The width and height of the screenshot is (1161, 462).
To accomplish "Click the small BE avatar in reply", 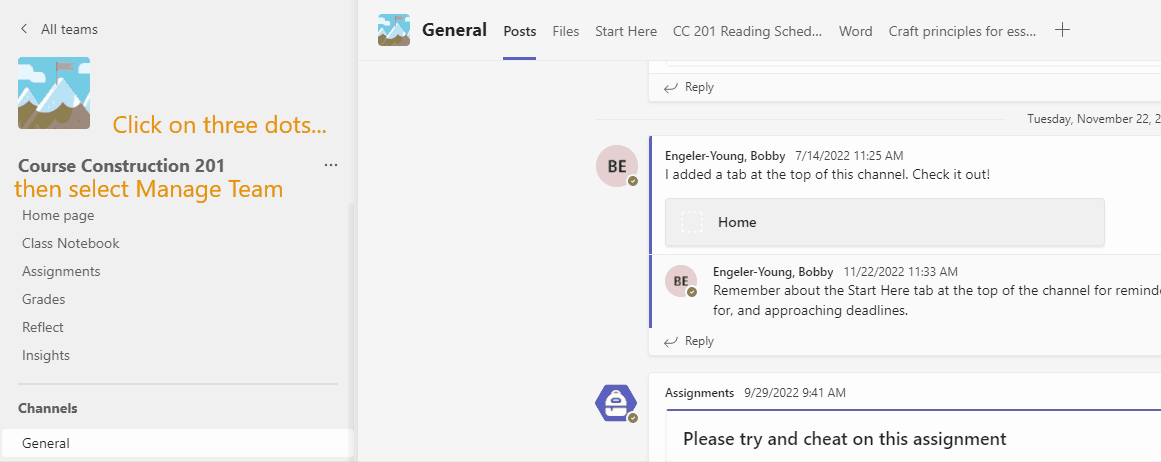I will [x=681, y=282].
